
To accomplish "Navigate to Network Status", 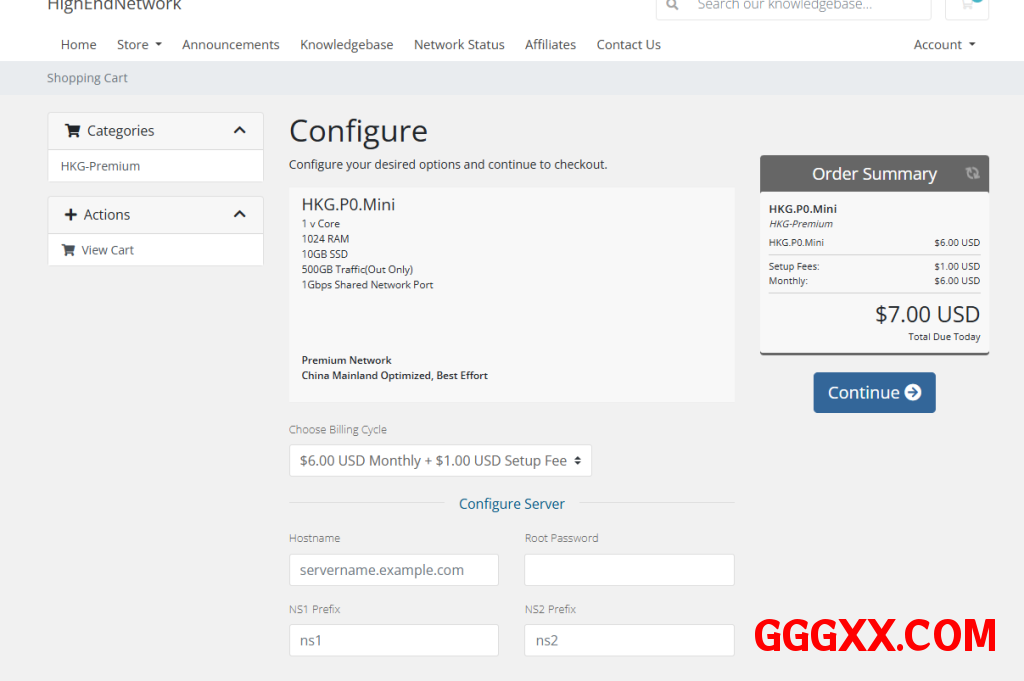I will coord(459,45).
